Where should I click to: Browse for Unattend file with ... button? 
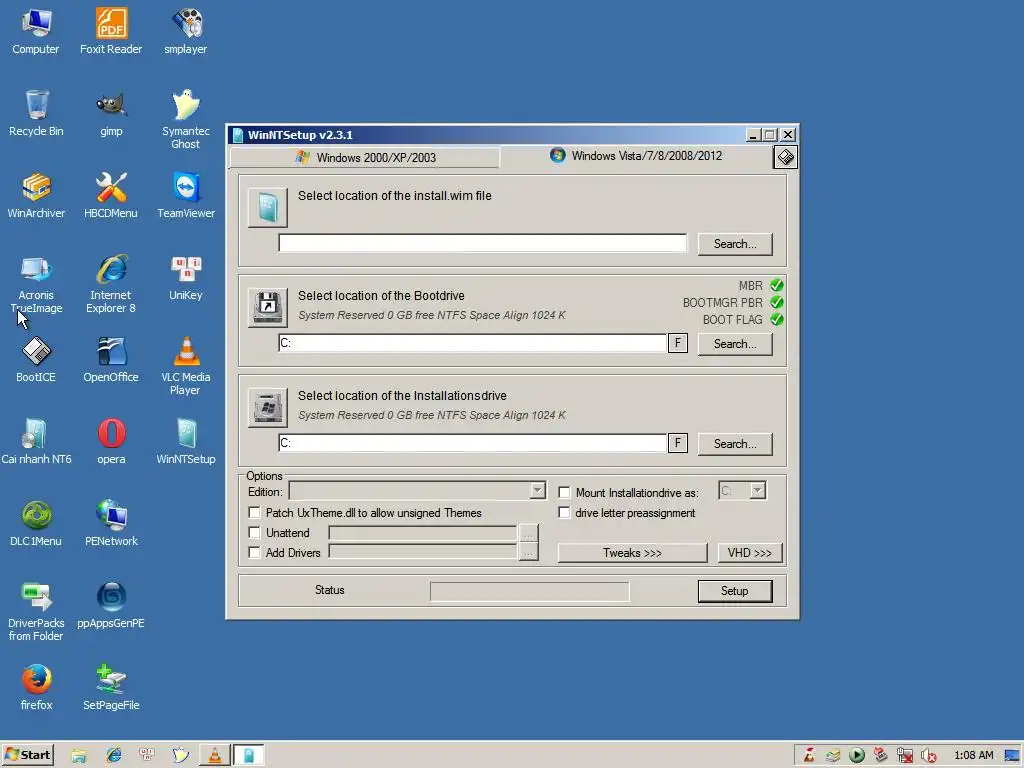pos(528,534)
